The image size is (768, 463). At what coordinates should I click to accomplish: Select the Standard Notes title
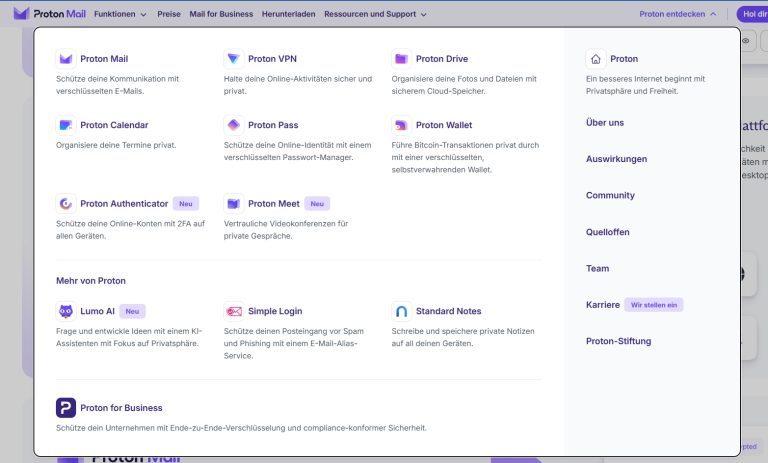coord(448,311)
